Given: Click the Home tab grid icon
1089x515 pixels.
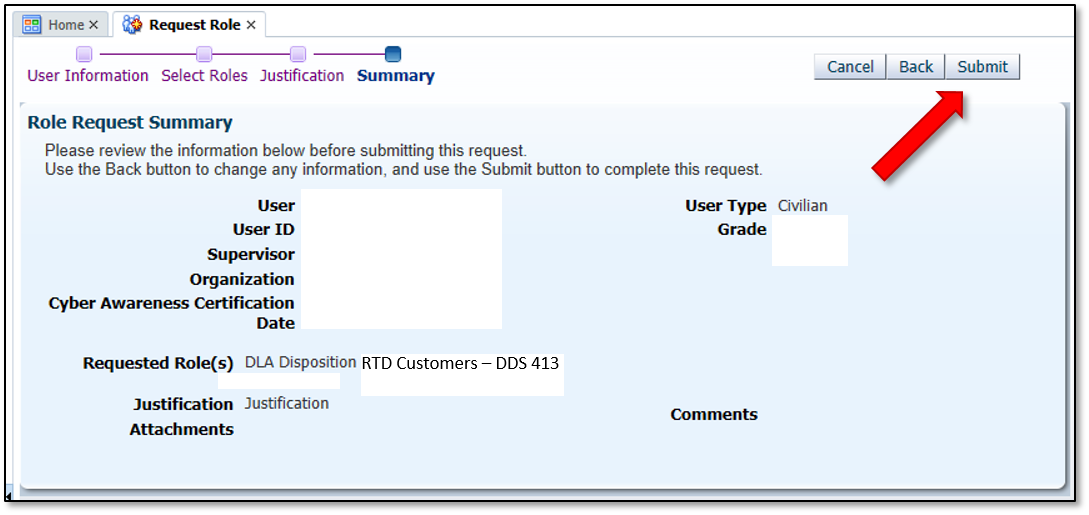Looking at the screenshot, I should point(32,25).
